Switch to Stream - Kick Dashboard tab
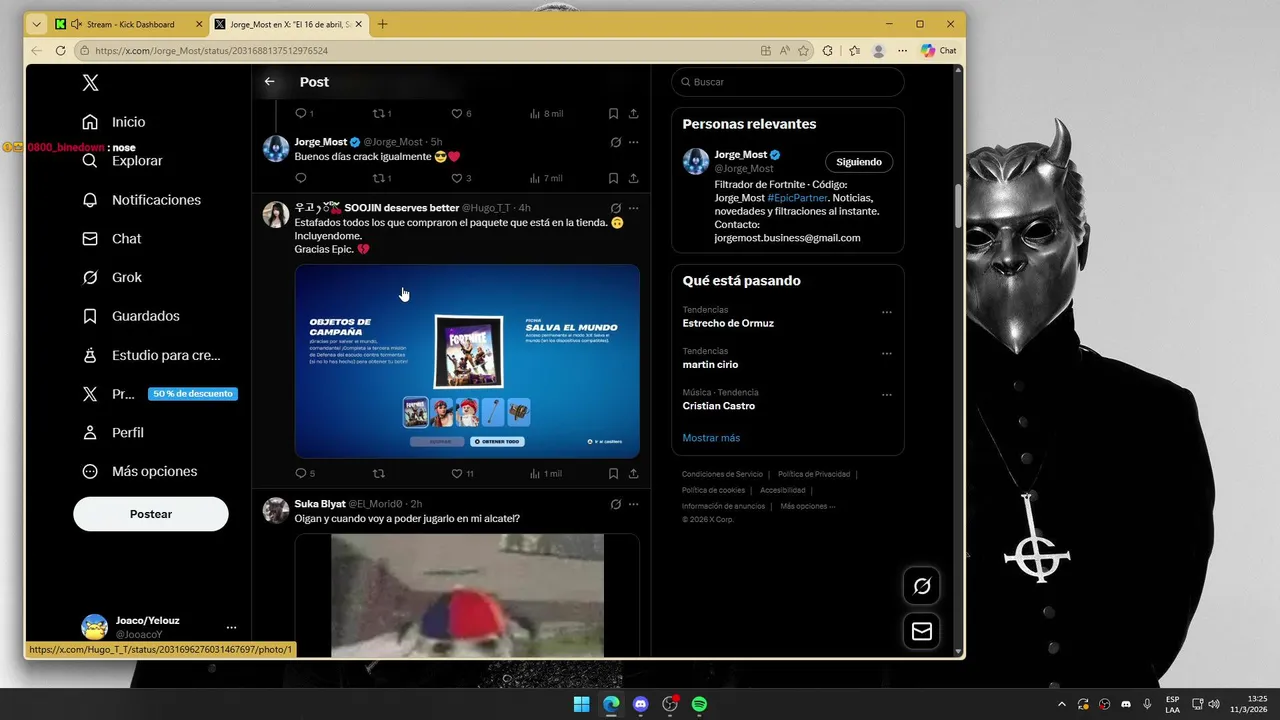This screenshot has height=720, width=1280. point(130,24)
